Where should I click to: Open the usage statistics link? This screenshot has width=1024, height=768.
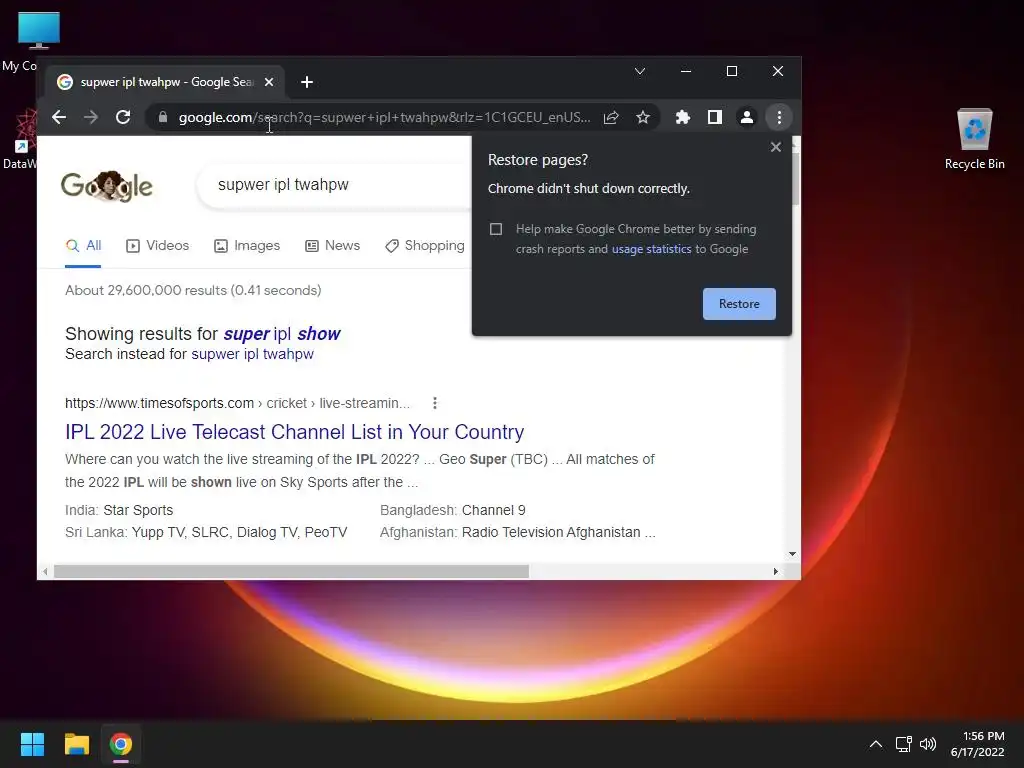651,249
